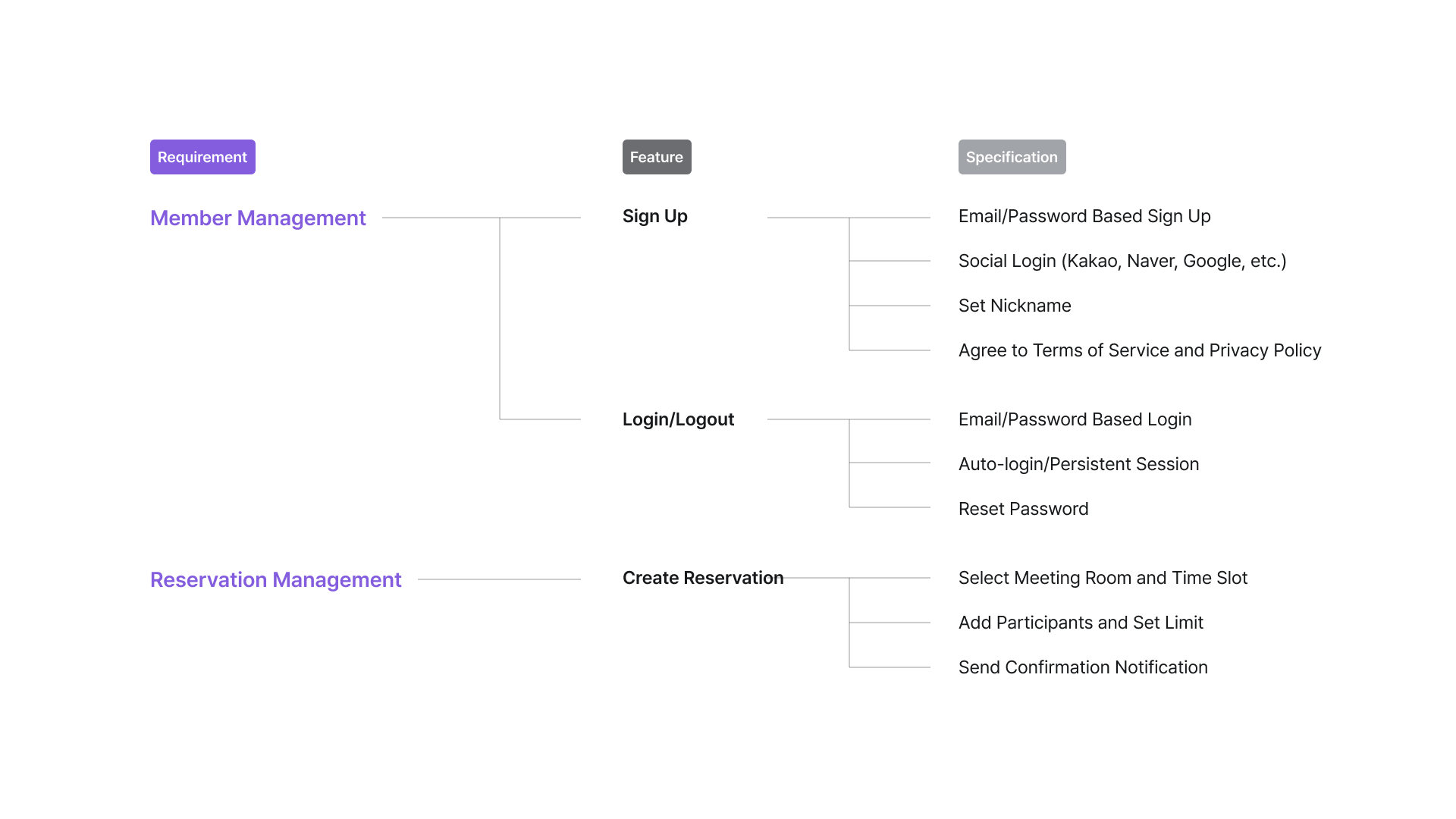The width and height of the screenshot is (1456, 819).
Task: Click the Login/Logout feature node
Action: [678, 420]
